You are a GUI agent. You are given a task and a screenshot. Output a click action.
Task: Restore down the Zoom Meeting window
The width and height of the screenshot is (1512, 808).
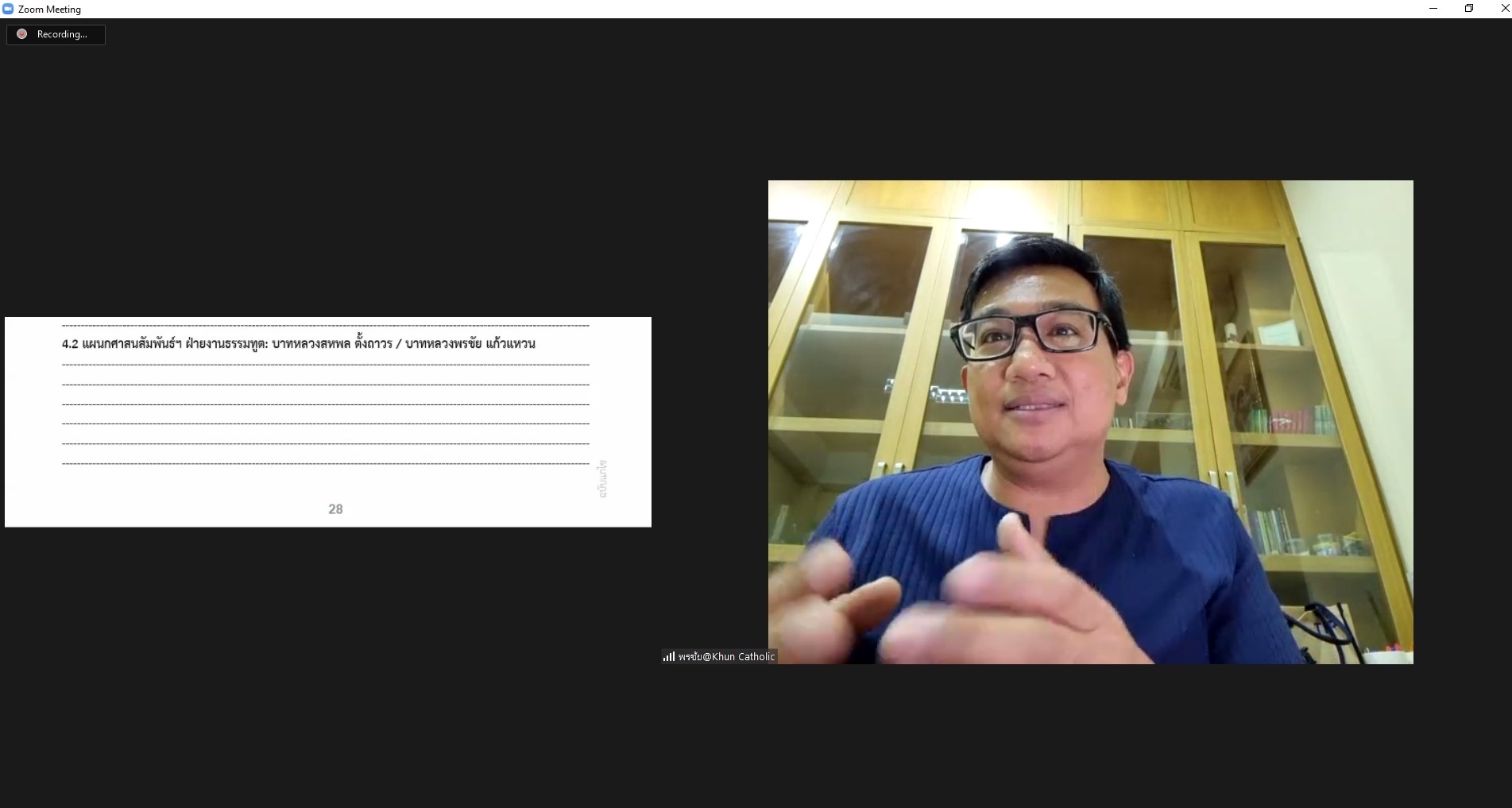(x=1469, y=9)
